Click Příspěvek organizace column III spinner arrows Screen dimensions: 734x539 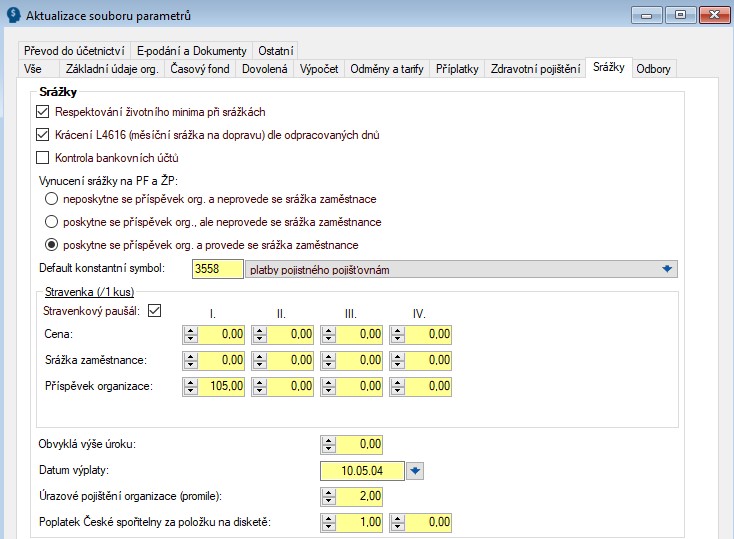tap(329, 386)
